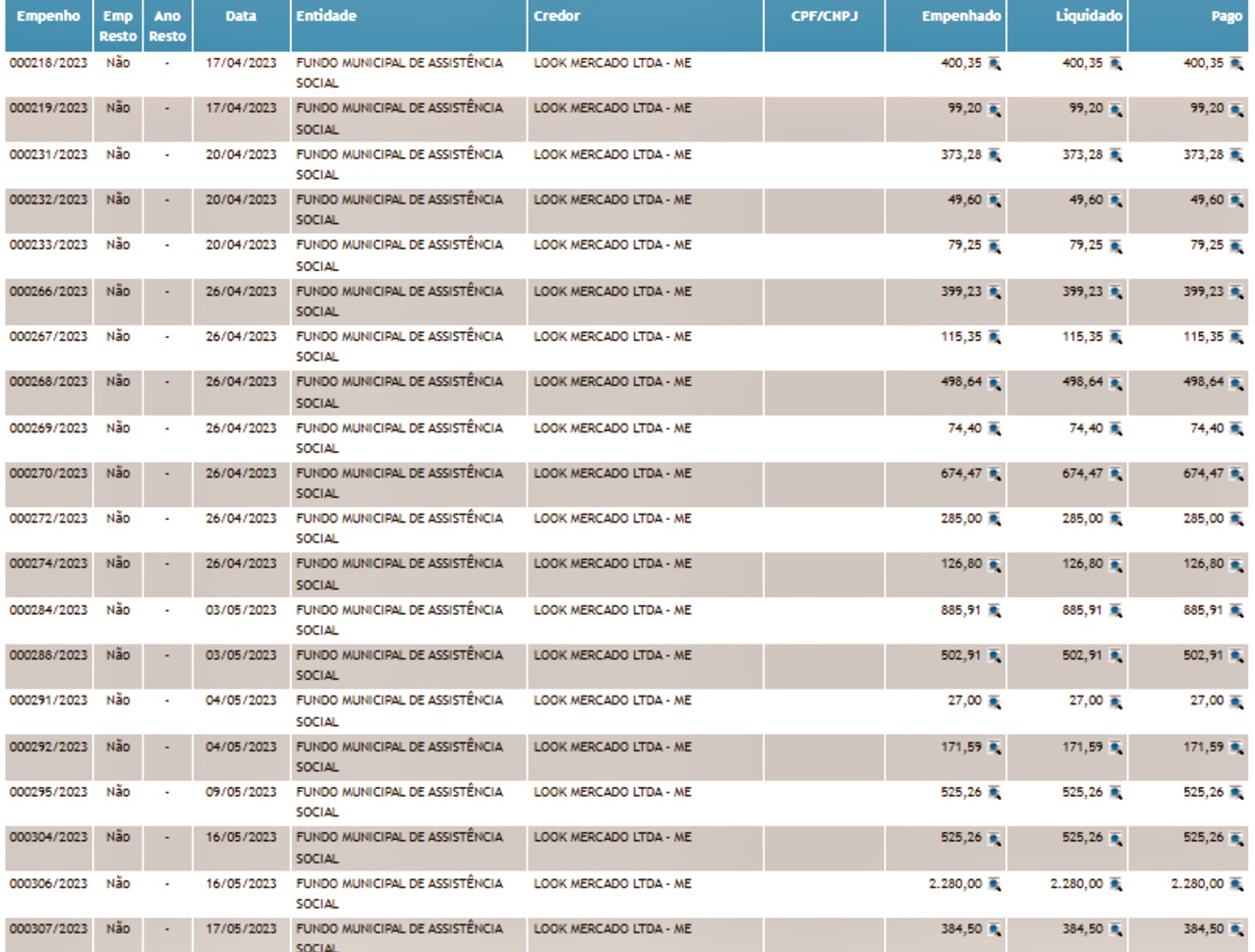View Pago details icon for empenho 000295/2023
Screen dimensions: 1255x952
coord(1236,793)
